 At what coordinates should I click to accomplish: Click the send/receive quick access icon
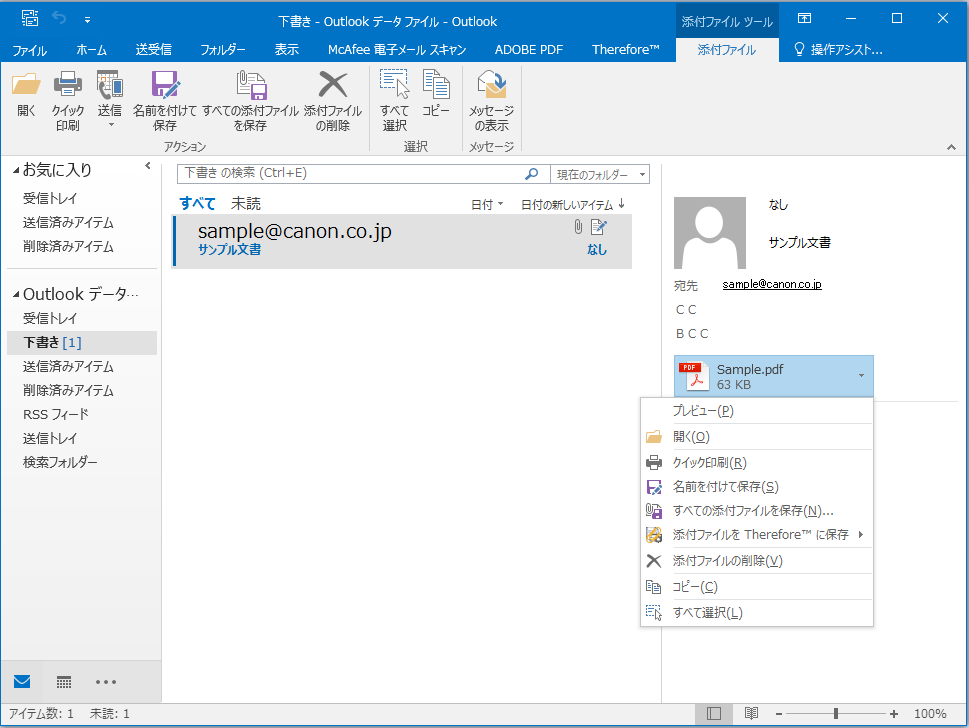coord(29,18)
